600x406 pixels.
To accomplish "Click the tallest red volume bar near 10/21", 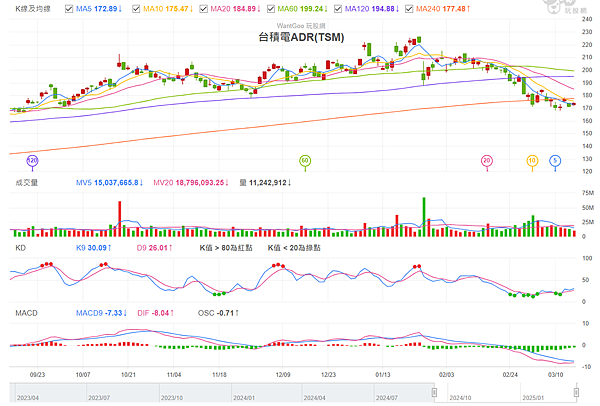I will [x=120, y=219].
